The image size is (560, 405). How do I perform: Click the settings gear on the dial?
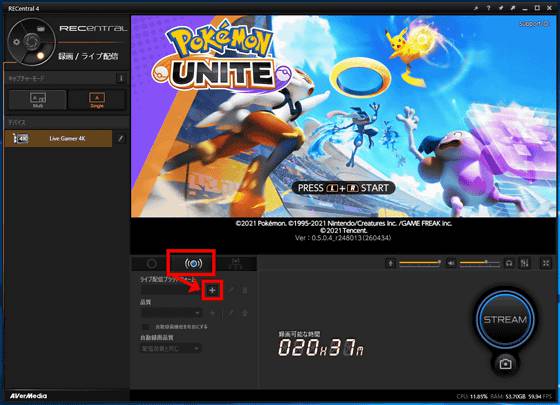point(16,42)
